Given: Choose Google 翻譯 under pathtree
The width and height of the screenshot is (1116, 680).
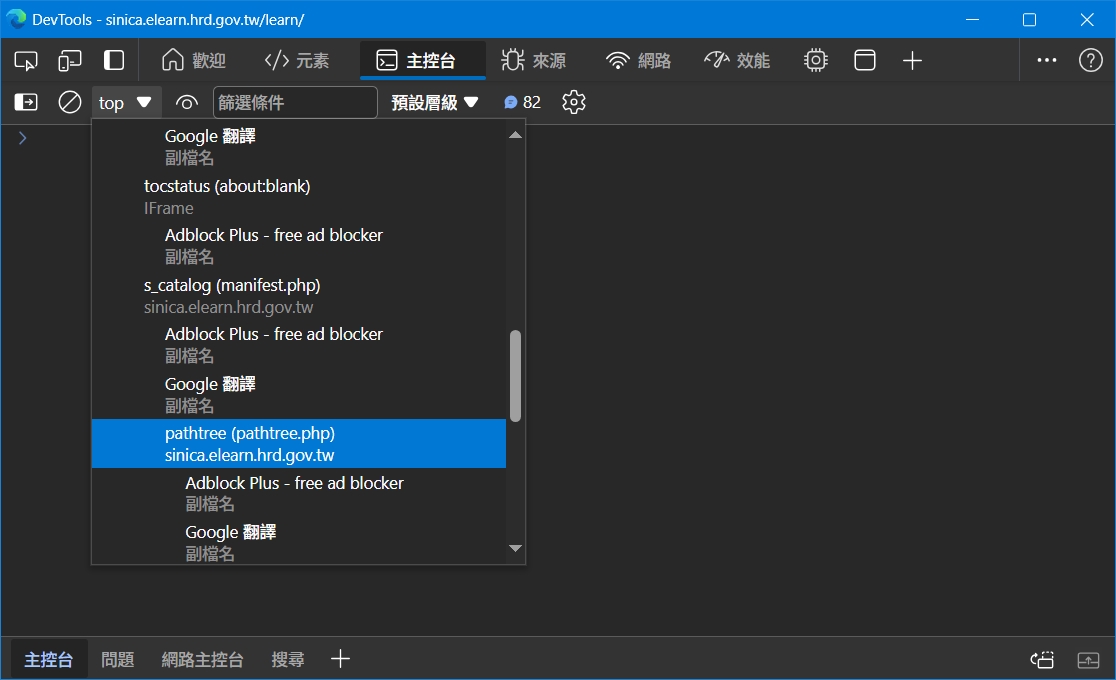Looking at the screenshot, I should (x=299, y=543).
